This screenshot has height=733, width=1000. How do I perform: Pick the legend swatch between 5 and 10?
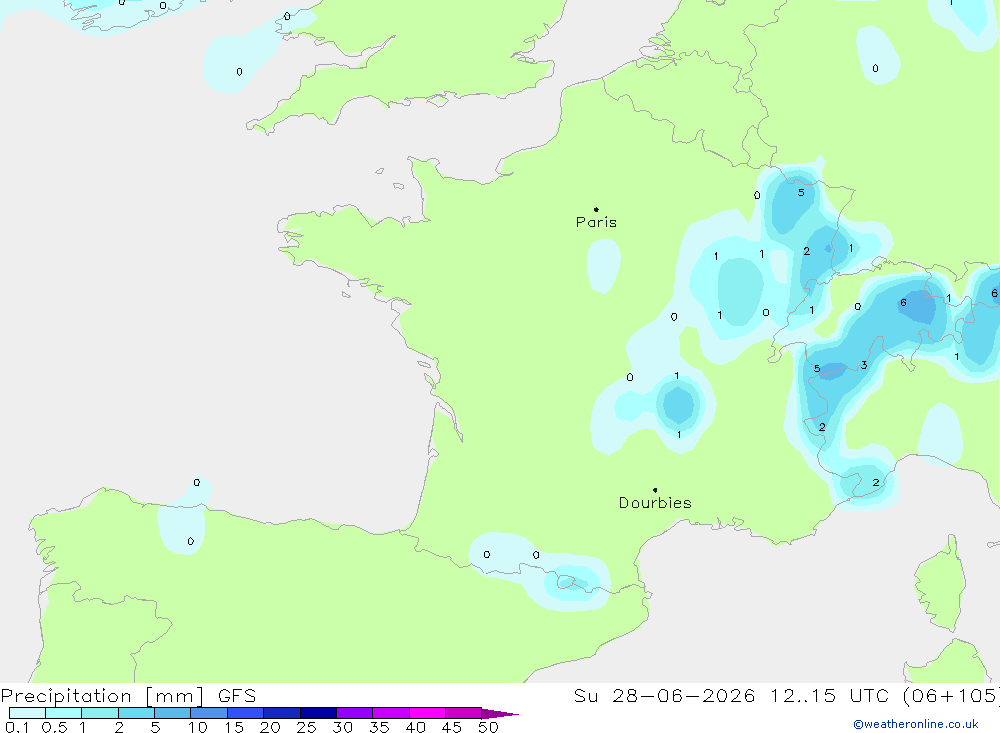(173, 713)
